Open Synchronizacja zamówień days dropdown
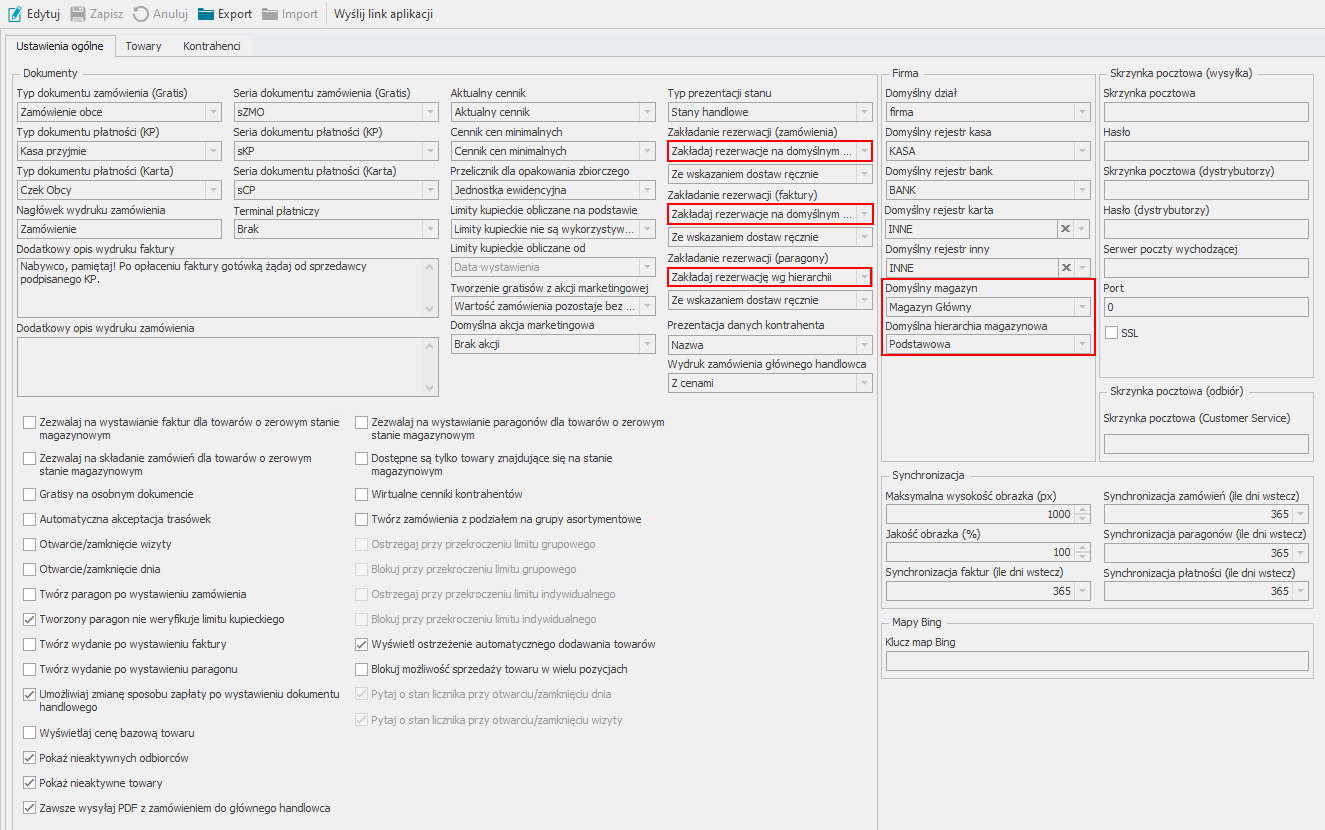This screenshot has height=830, width=1325. click(1299, 514)
